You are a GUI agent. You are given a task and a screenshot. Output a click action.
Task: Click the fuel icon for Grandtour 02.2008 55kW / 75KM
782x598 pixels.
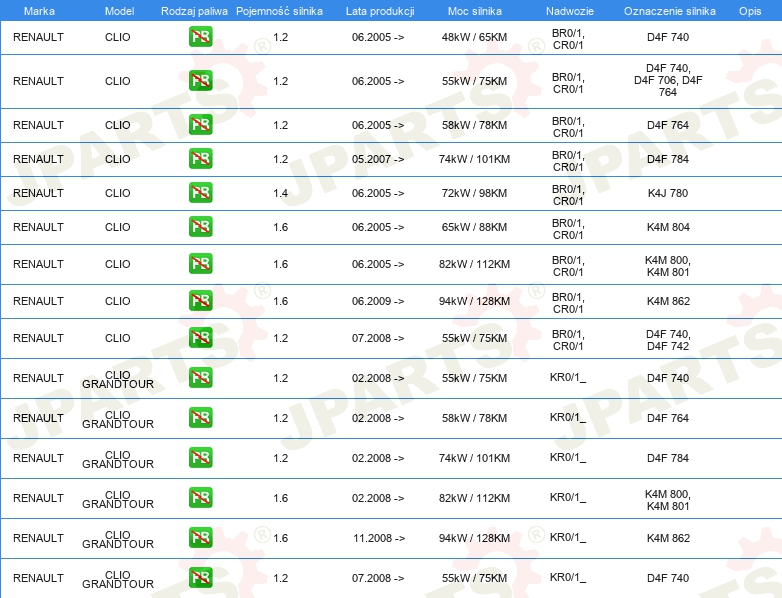coord(200,378)
